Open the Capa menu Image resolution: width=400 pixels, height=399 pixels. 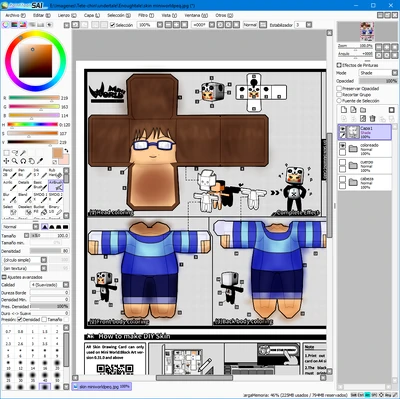tap(92, 15)
